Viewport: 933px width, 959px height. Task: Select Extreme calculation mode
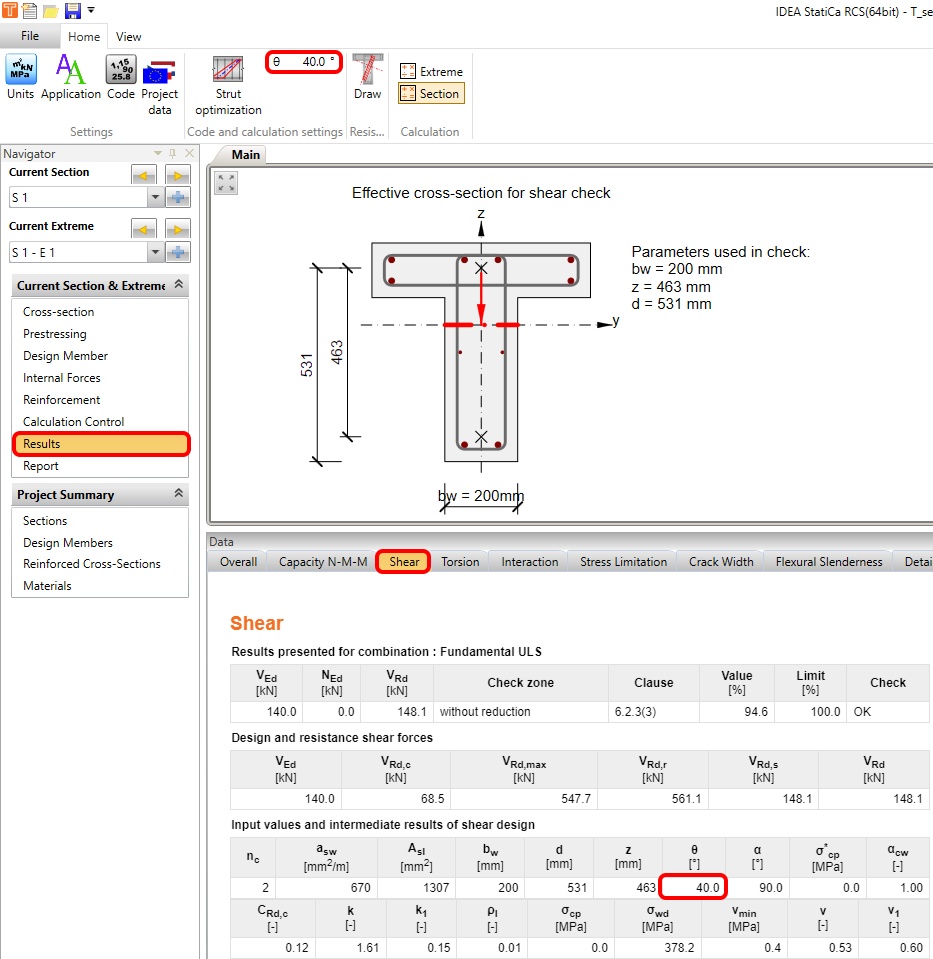click(431, 72)
